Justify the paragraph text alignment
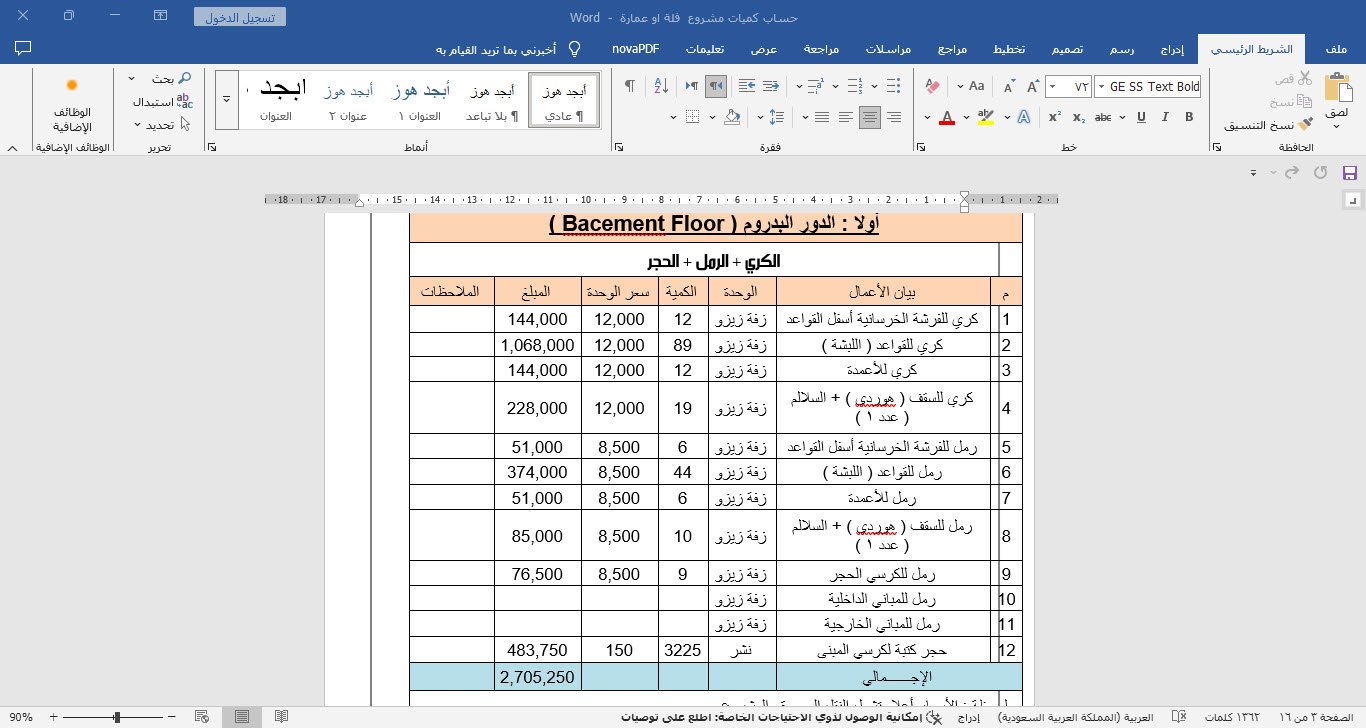 pos(822,117)
